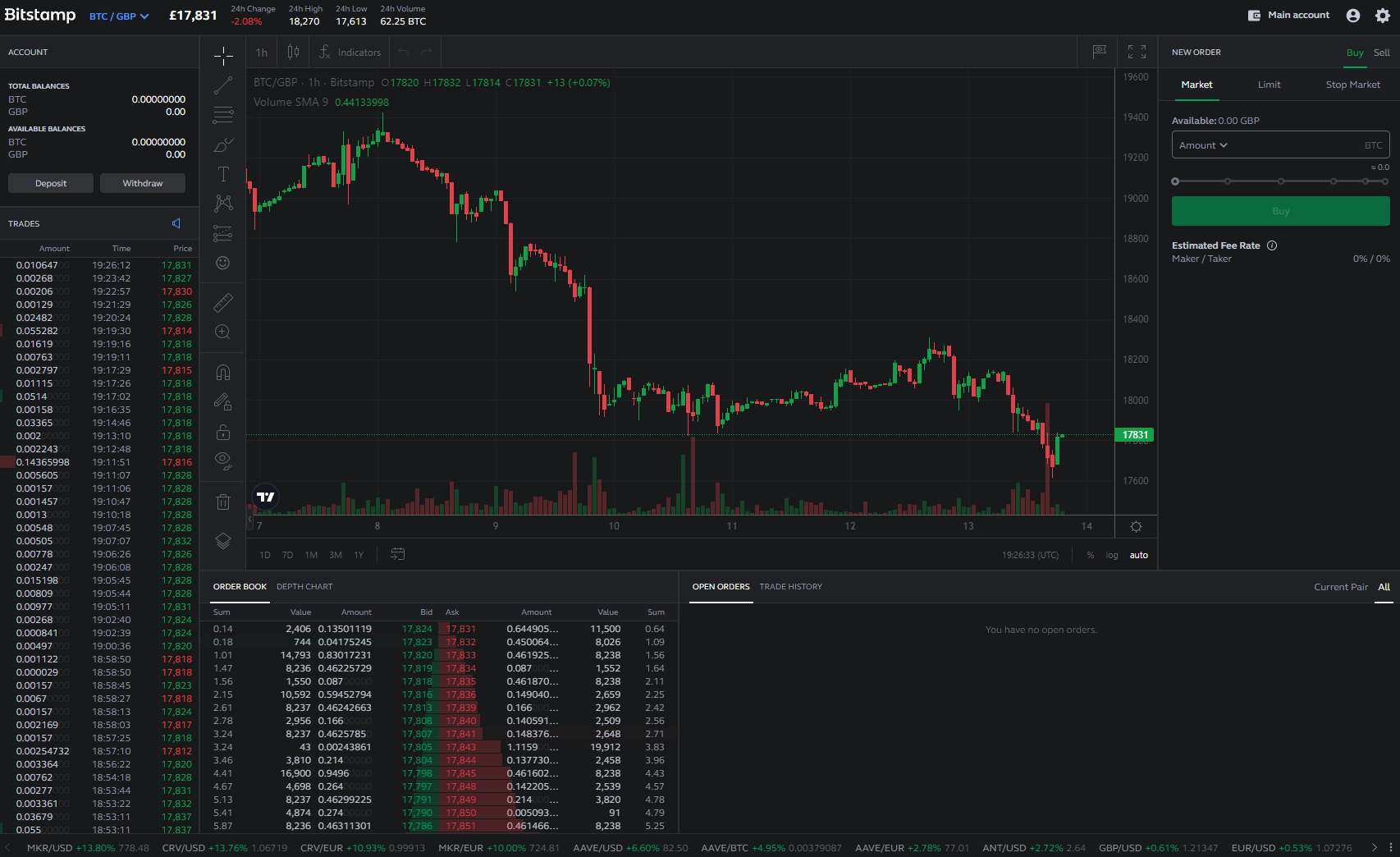The image size is (1400, 857).
Task: Select the crosshair cursor tool
Action: pos(223,56)
